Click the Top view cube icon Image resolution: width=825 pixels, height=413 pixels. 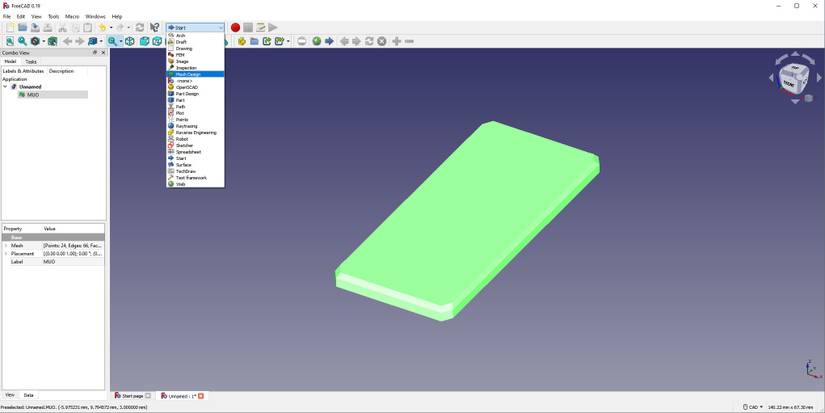coord(157,41)
